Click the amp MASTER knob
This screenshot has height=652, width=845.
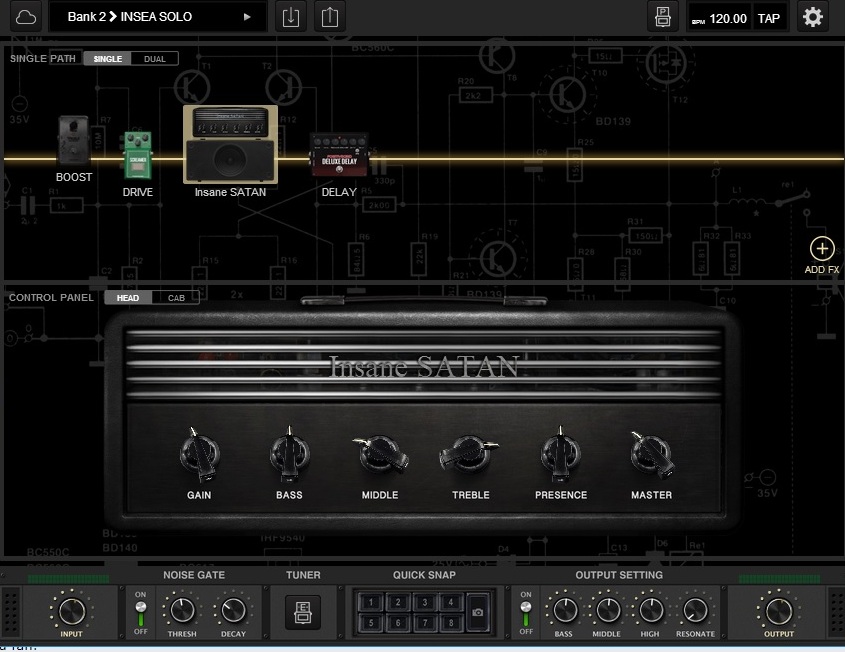651,455
